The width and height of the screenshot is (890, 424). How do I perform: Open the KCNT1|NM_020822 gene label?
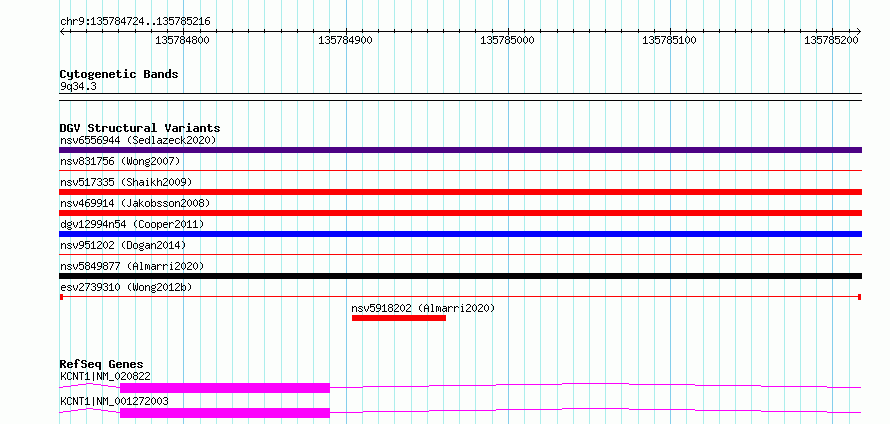[106, 376]
